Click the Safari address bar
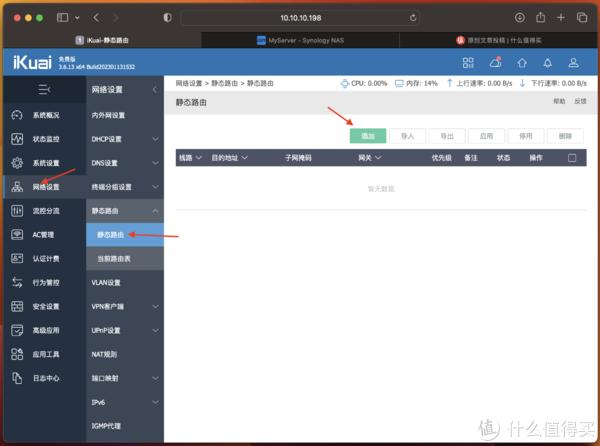Image resolution: width=600 pixels, height=446 pixels. point(300,18)
